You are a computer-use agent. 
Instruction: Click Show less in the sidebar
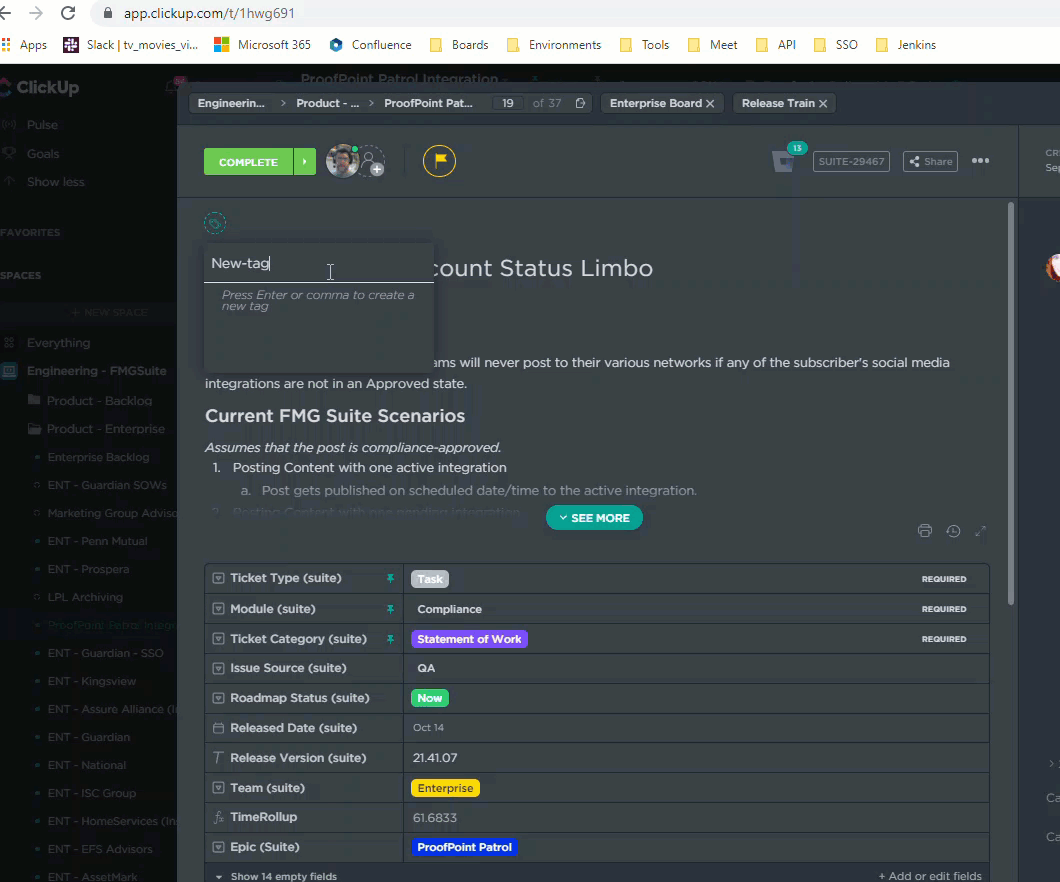coord(55,182)
